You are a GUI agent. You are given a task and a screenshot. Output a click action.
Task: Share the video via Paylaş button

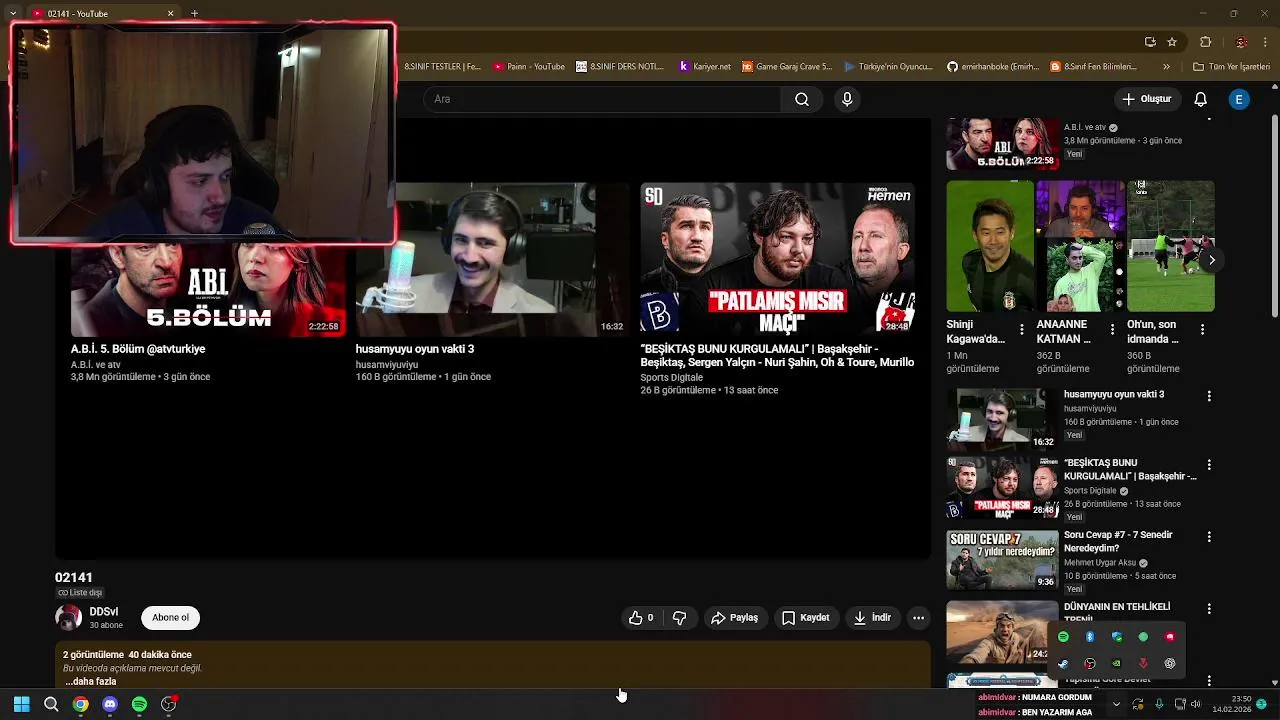(735, 618)
